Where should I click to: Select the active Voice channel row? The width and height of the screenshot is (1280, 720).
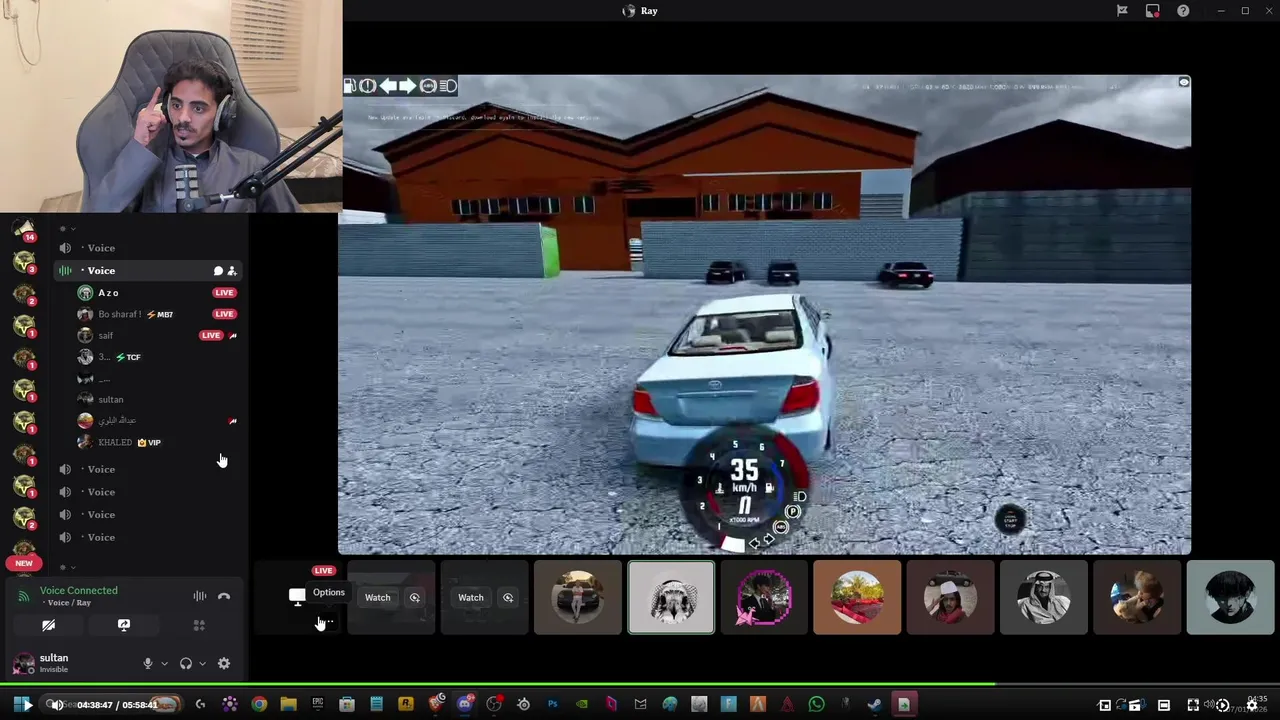(148, 271)
